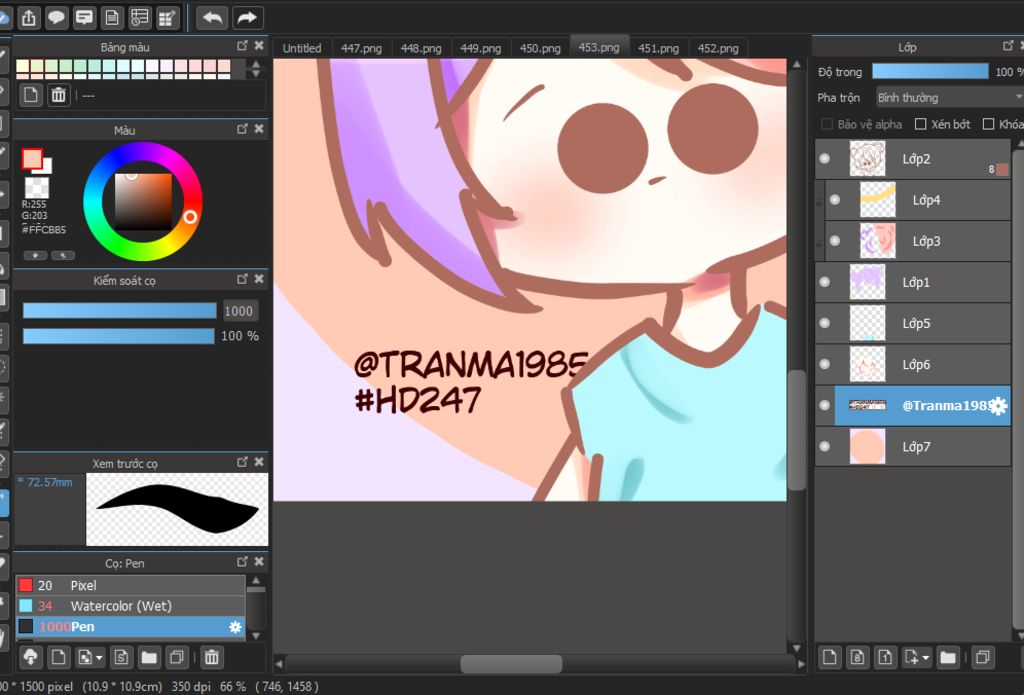Click the speech bubble icon in toolbar
1024x695 pixels.
tap(57, 18)
